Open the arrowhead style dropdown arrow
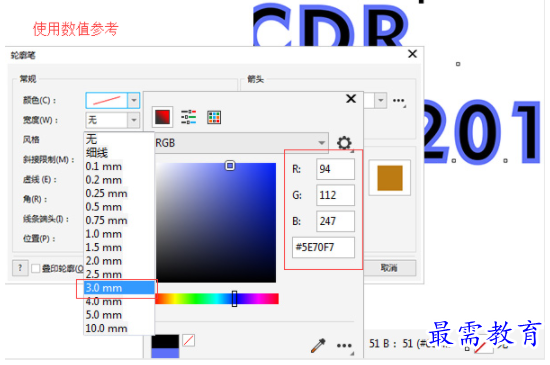 click(381, 101)
